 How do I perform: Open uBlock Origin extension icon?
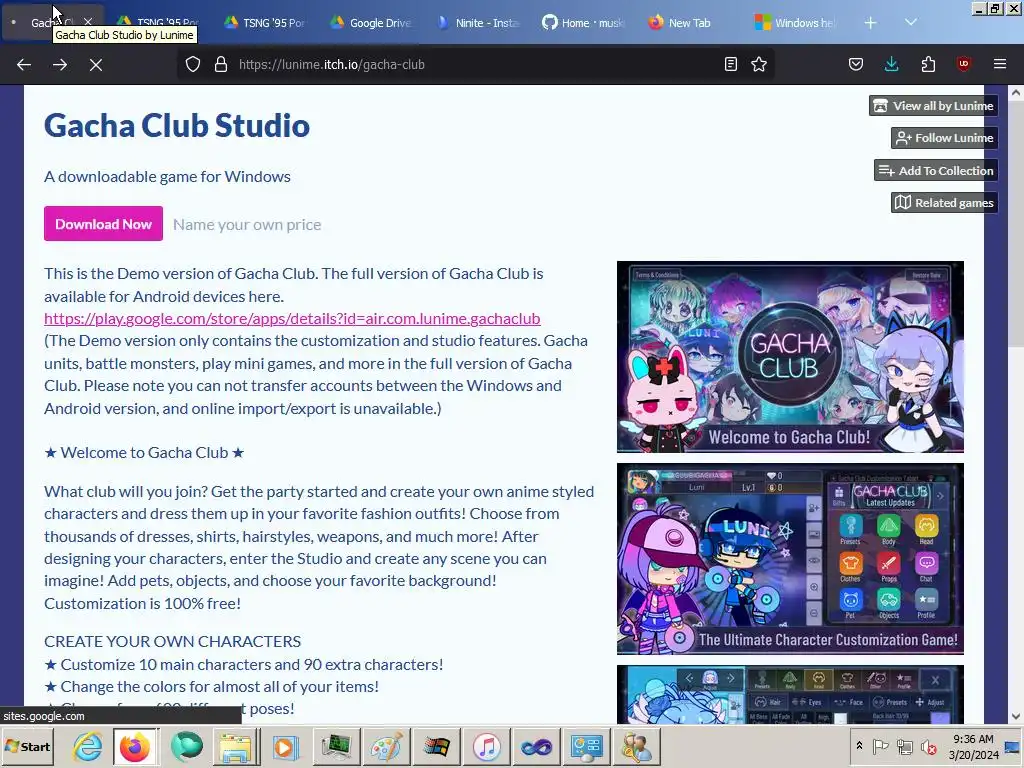963,65
